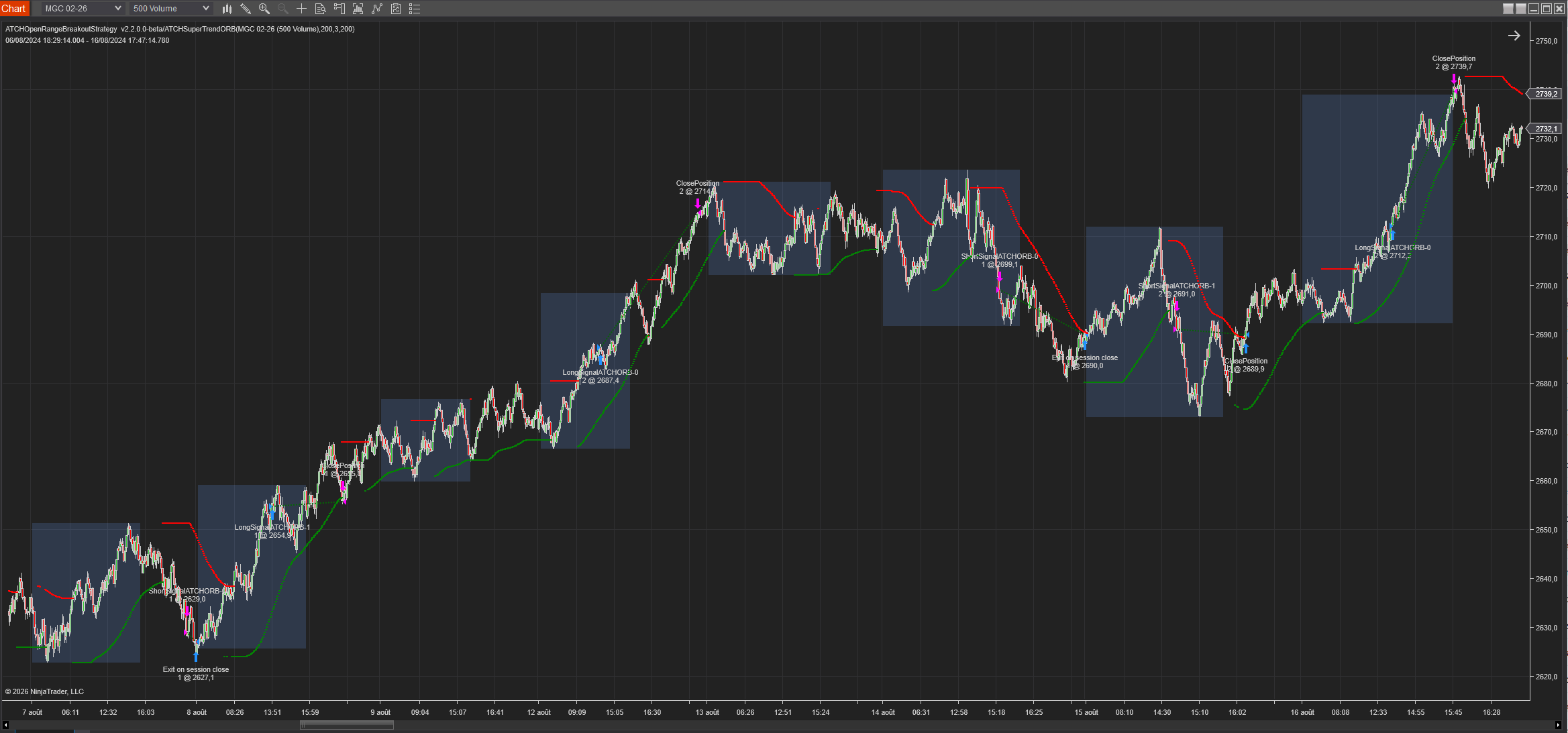1568x733 pixels.
Task: Toggle the zoom out magnifier
Action: click(282, 9)
